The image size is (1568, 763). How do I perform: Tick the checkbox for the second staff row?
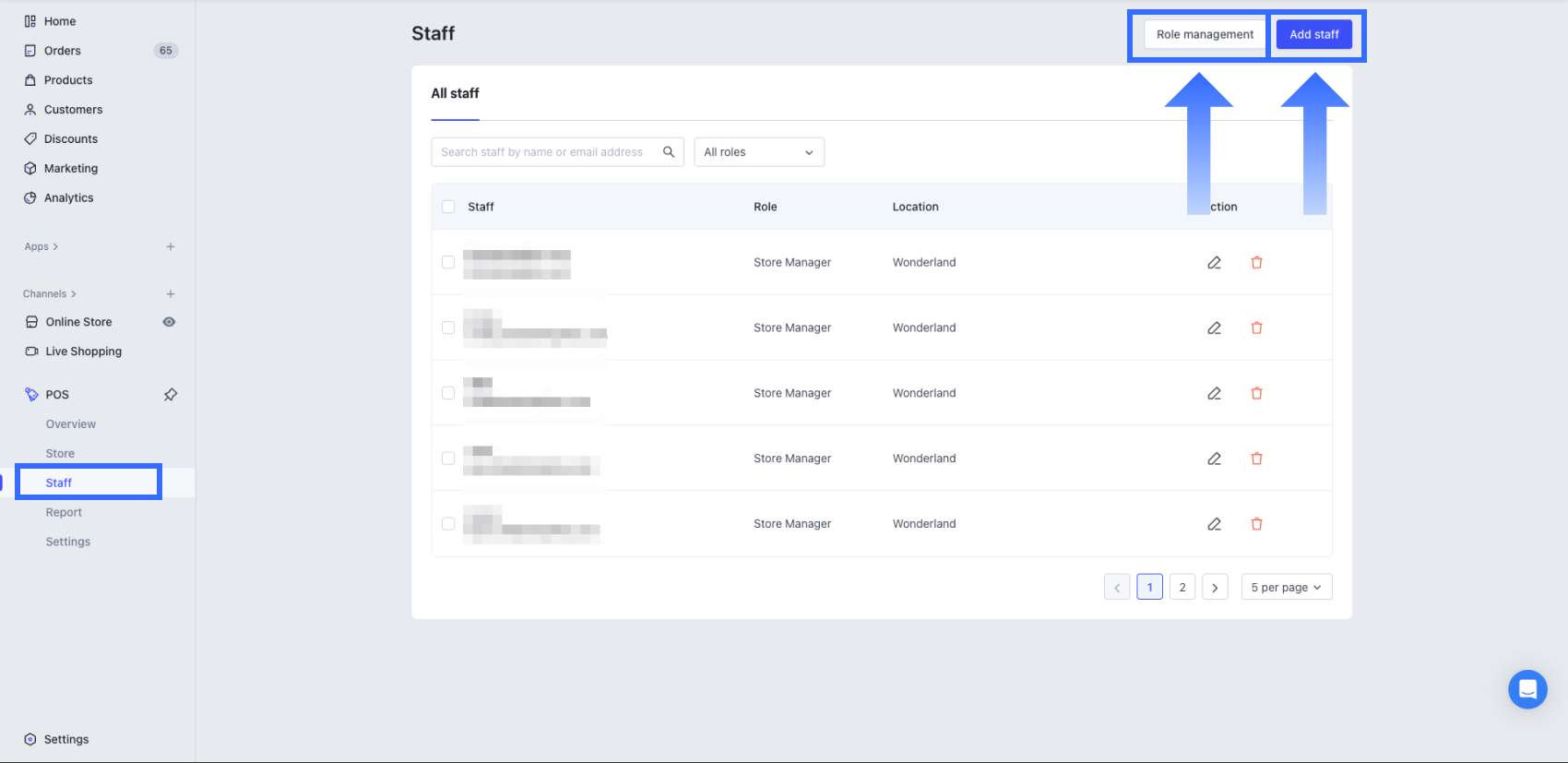click(x=448, y=328)
